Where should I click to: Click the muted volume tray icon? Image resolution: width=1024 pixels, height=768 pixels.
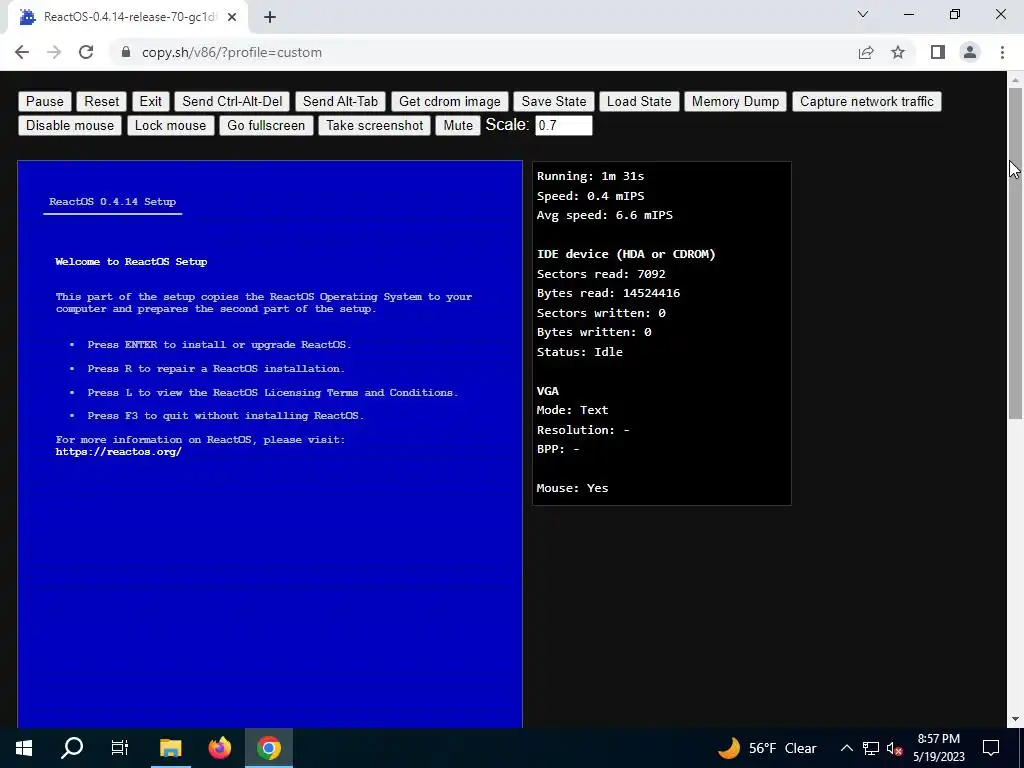[894, 748]
